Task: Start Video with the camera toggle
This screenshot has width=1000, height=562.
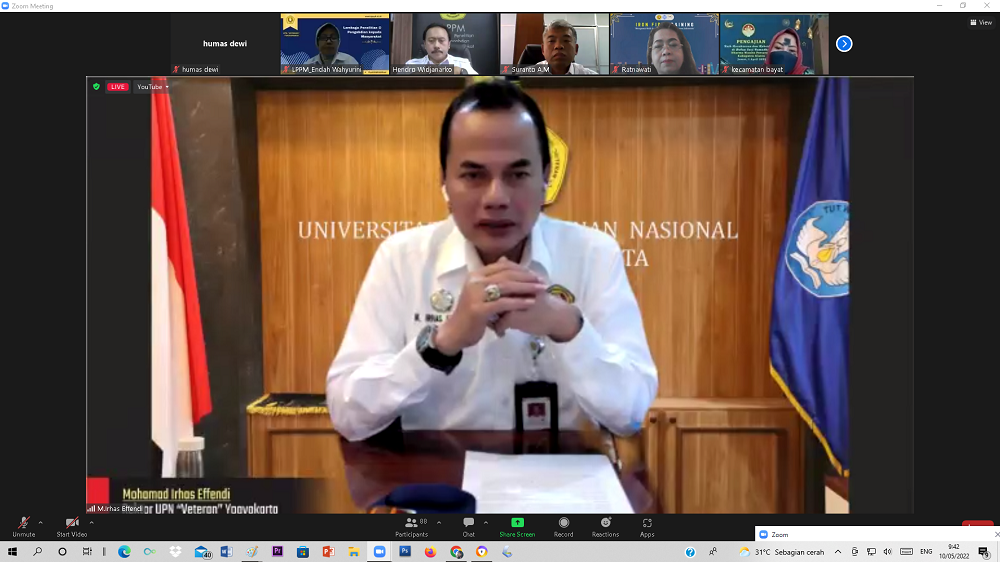Action: 72,525
